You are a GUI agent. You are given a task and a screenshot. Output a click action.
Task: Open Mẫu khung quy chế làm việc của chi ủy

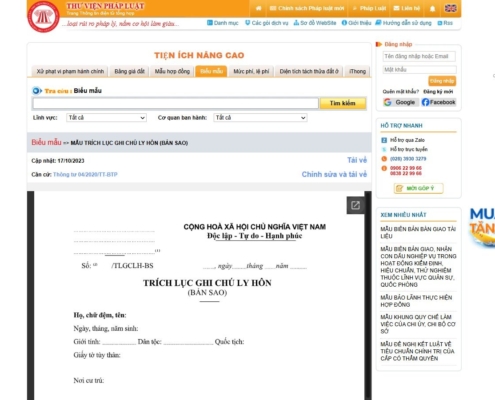pyautogui.click(x=418, y=324)
